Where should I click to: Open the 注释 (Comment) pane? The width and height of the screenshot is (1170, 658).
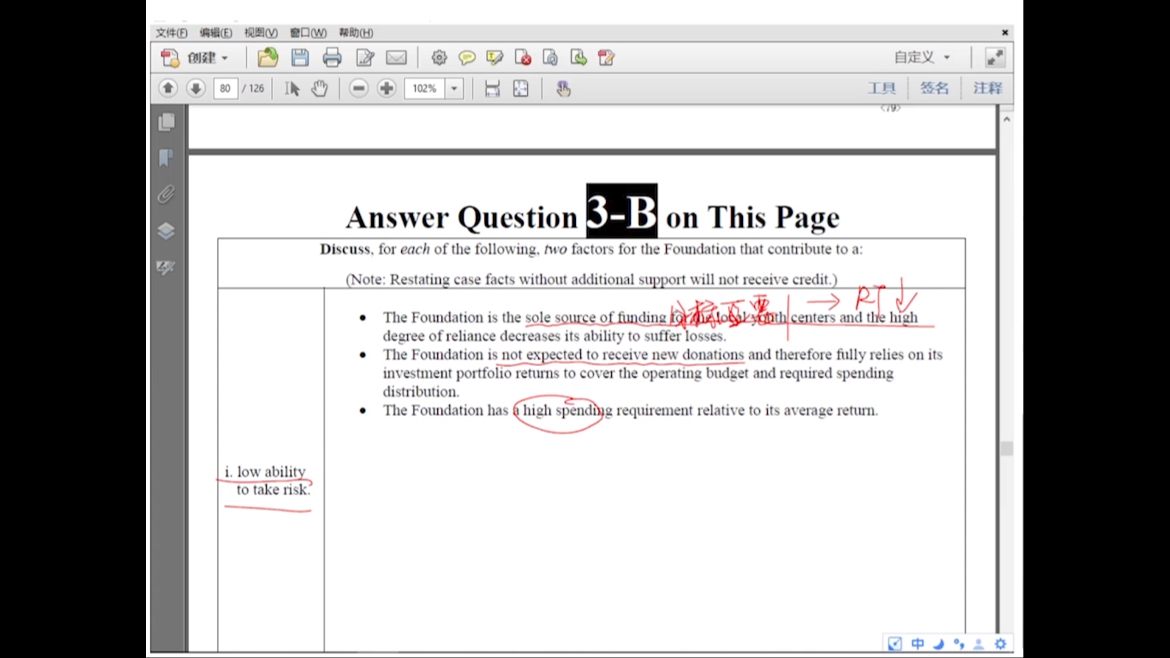point(987,89)
